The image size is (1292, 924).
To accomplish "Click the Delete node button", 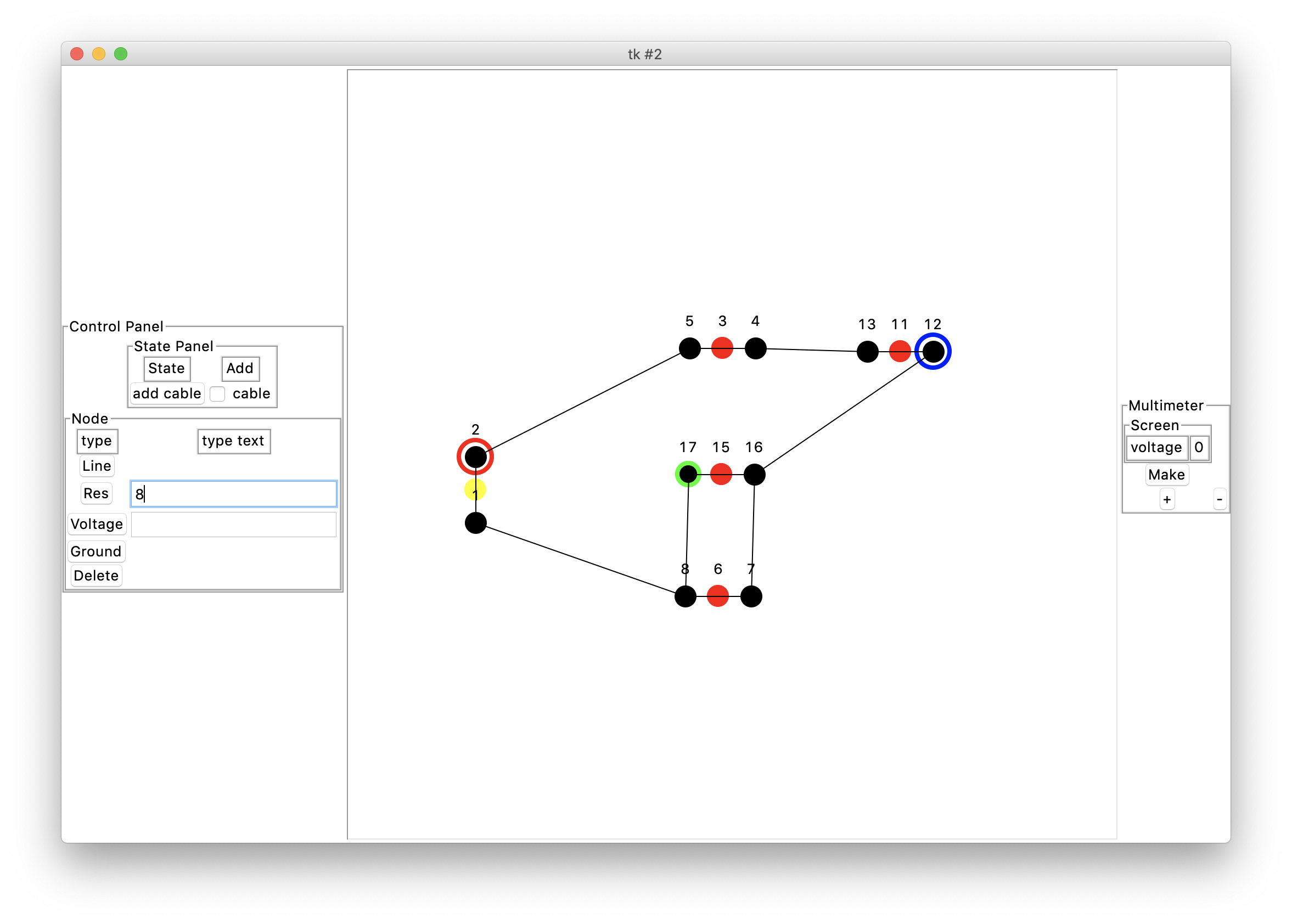I will (96, 575).
